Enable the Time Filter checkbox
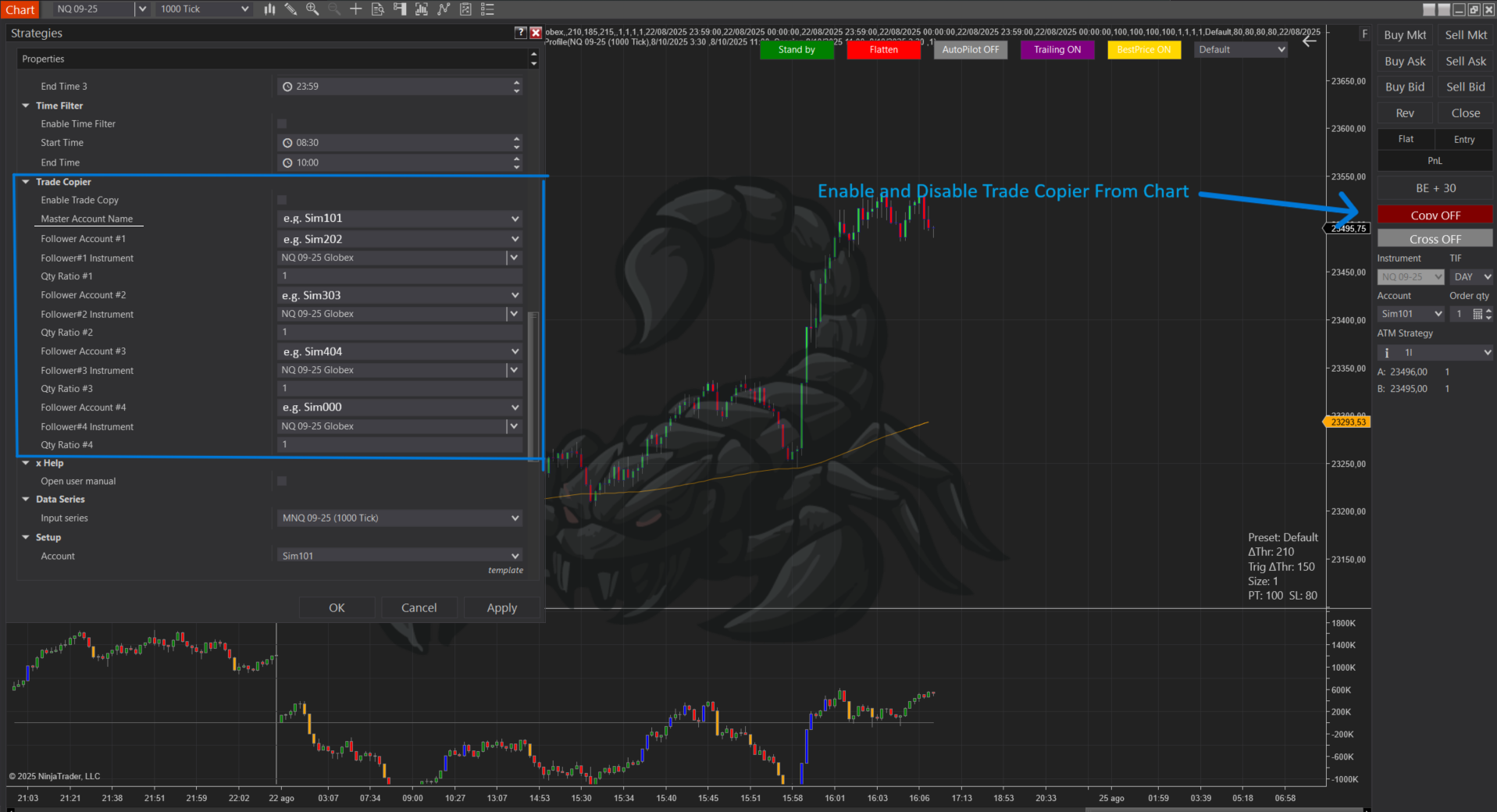The height and width of the screenshot is (812, 1497). [x=282, y=124]
